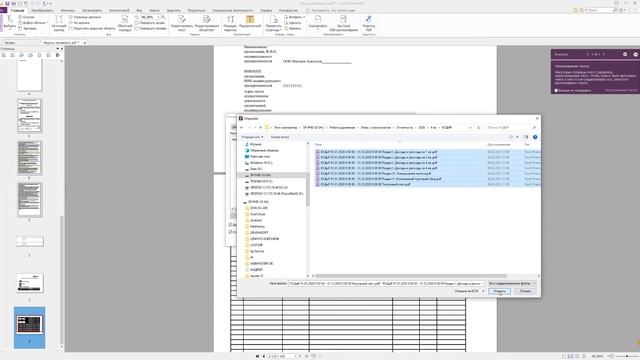This screenshot has width=640, height=360.
Task: Click the Удалить pages option
Action: (x=293, y=23)
